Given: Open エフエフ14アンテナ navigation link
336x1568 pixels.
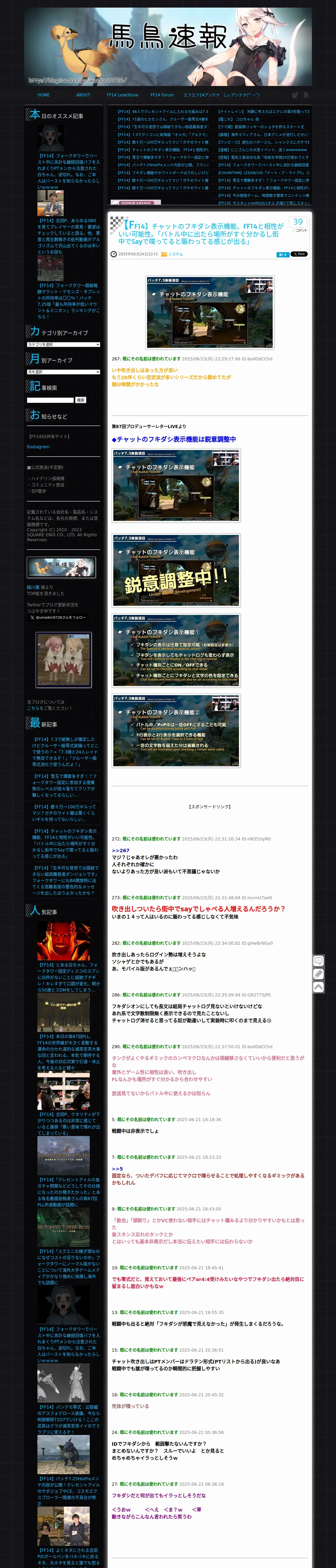Looking at the screenshot, I should [x=201, y=95].
